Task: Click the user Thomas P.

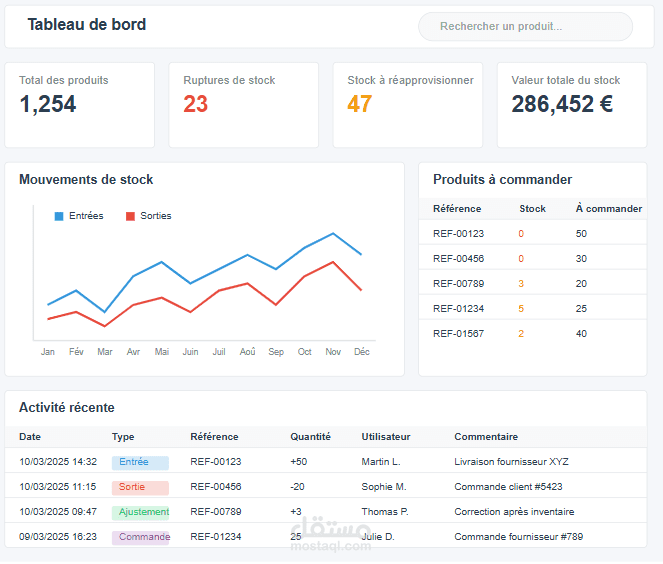Action: click(x=385, y=512)
